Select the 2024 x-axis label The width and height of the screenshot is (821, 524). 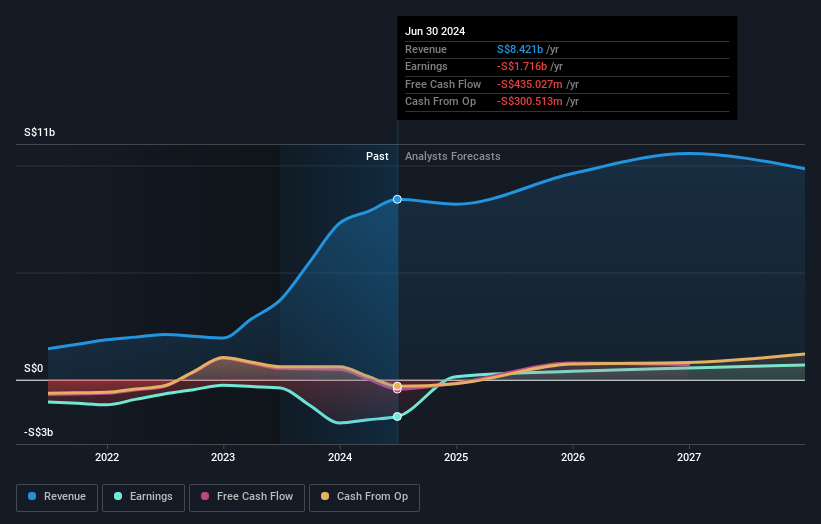(340, 458)
